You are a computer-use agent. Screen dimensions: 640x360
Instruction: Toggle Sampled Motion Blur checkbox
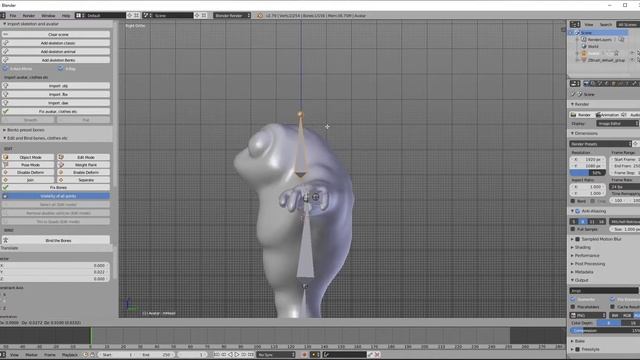click(578, 239)
